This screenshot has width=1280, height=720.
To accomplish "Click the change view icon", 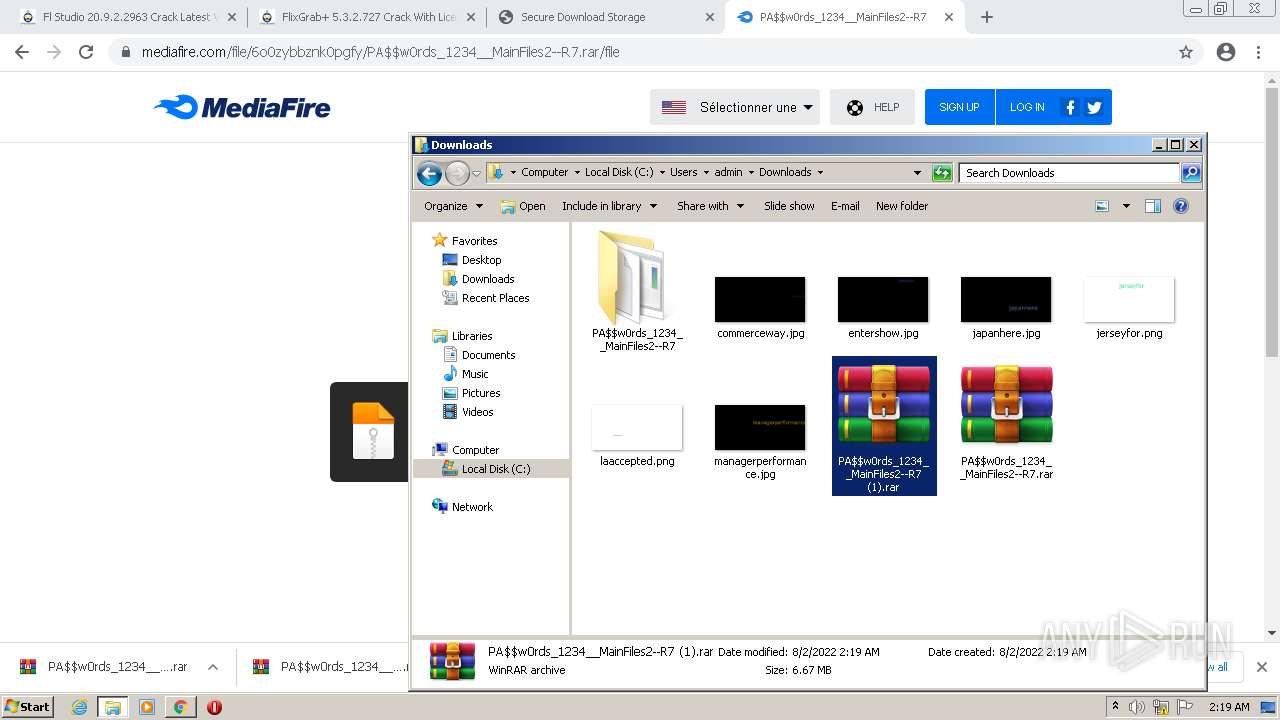I will click(x=1102, y=206).
